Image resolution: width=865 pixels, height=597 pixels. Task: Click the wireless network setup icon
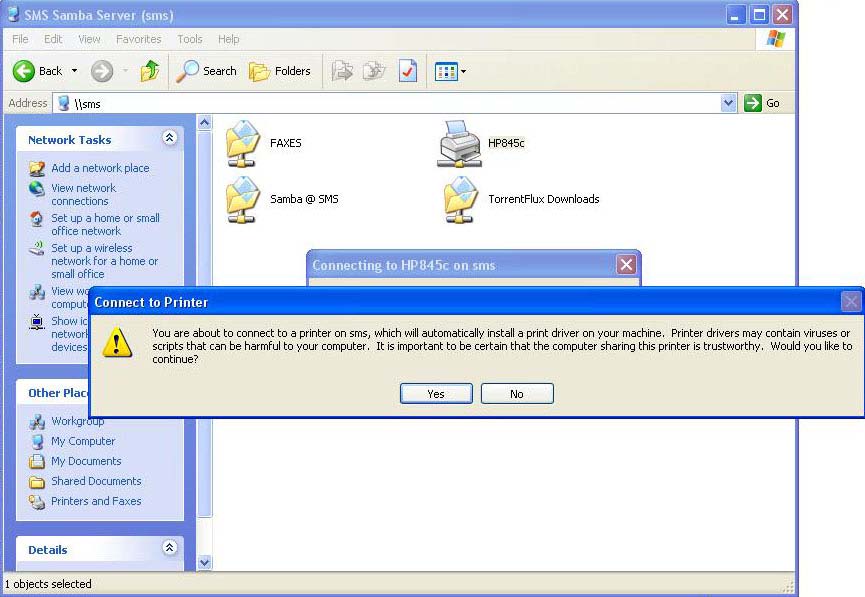37,248
